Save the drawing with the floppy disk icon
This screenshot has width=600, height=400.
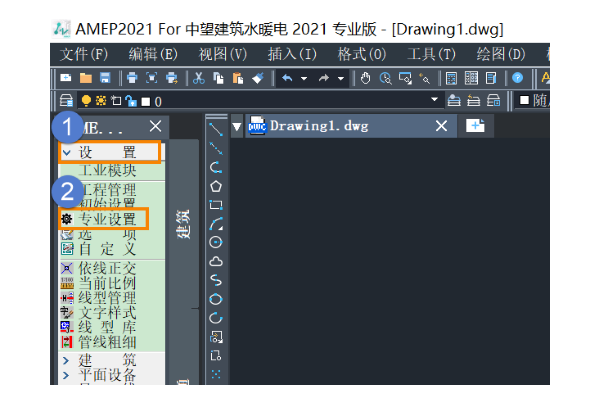tap(105, 78)
